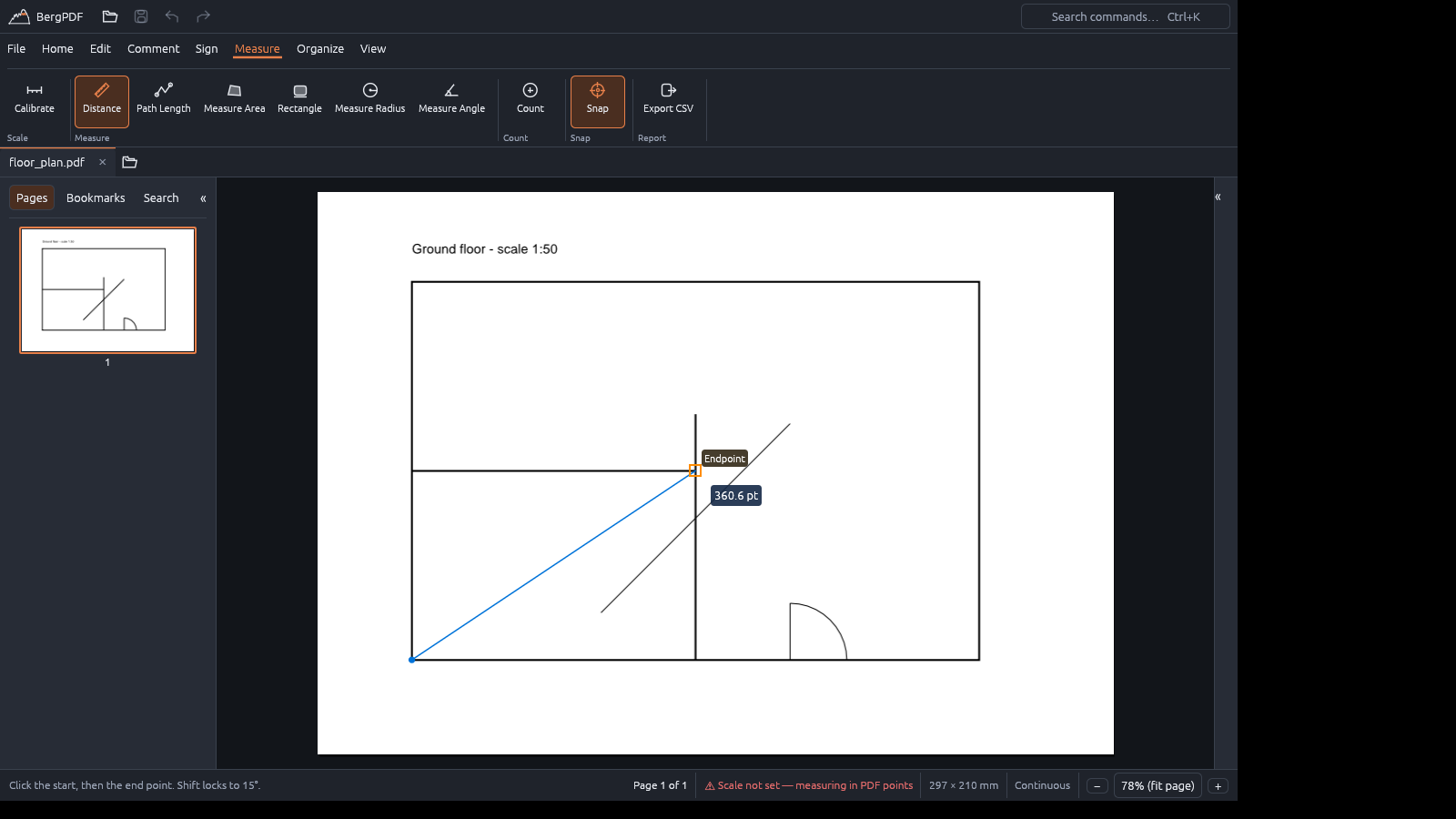Change the Continuous view mode
The height and width of the screenshot is (819, 1456).
pyautogui.click(x=1043, y=786)
